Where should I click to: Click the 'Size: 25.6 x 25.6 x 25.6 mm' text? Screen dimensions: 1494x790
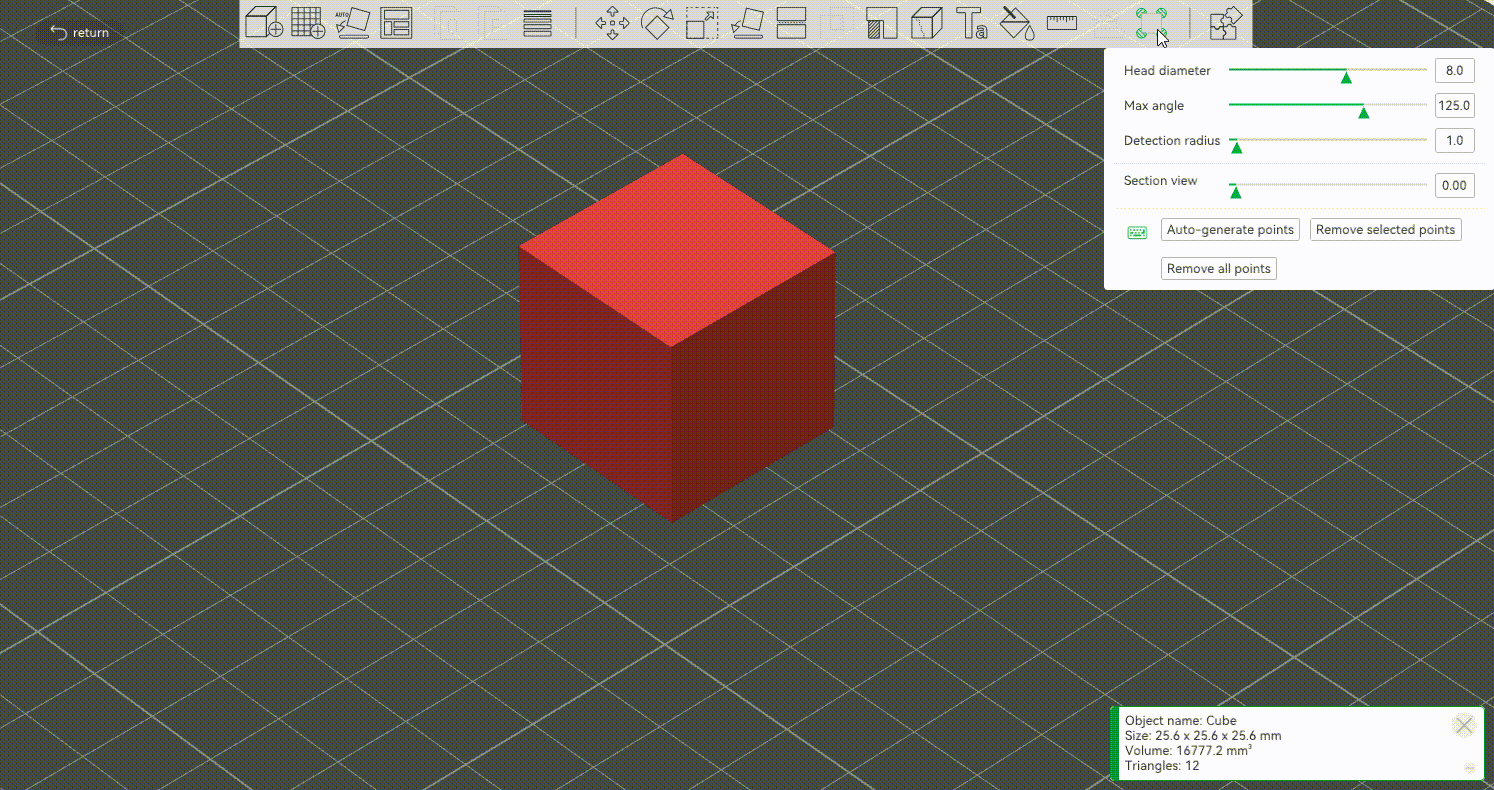click(x=1203, y=736)
